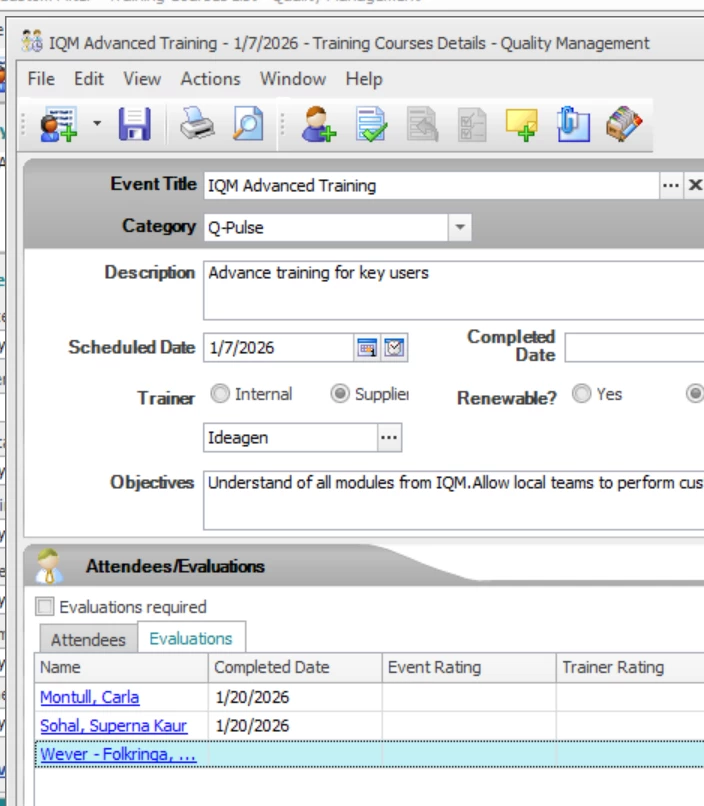This screenshot has width=704, height=806.
Task: Open the Actions menu
Action: tap(210, 79)
